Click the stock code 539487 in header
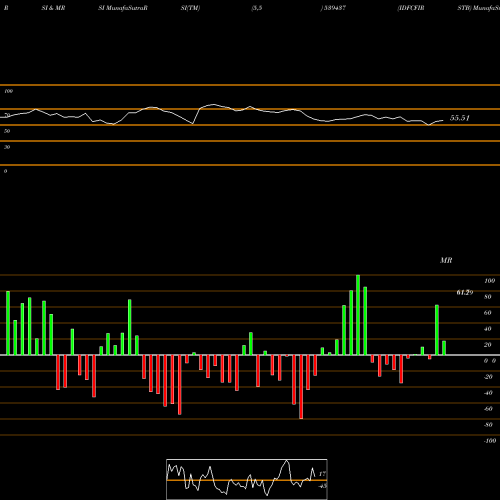 point(335,8)
